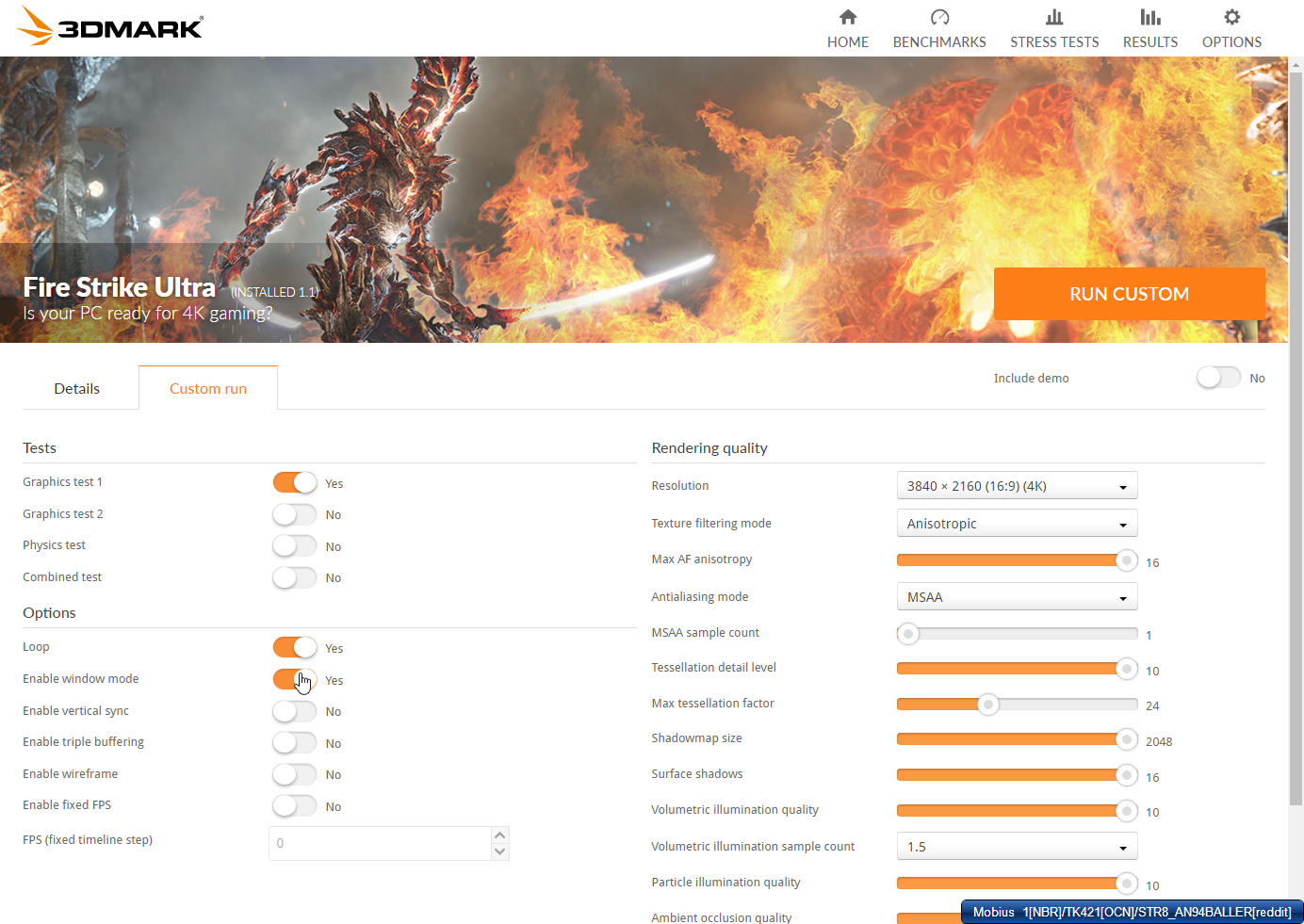Screen dimensions: 1304x924
Task: Decrease FPS value with down arrow
Action: pos(500,851)
